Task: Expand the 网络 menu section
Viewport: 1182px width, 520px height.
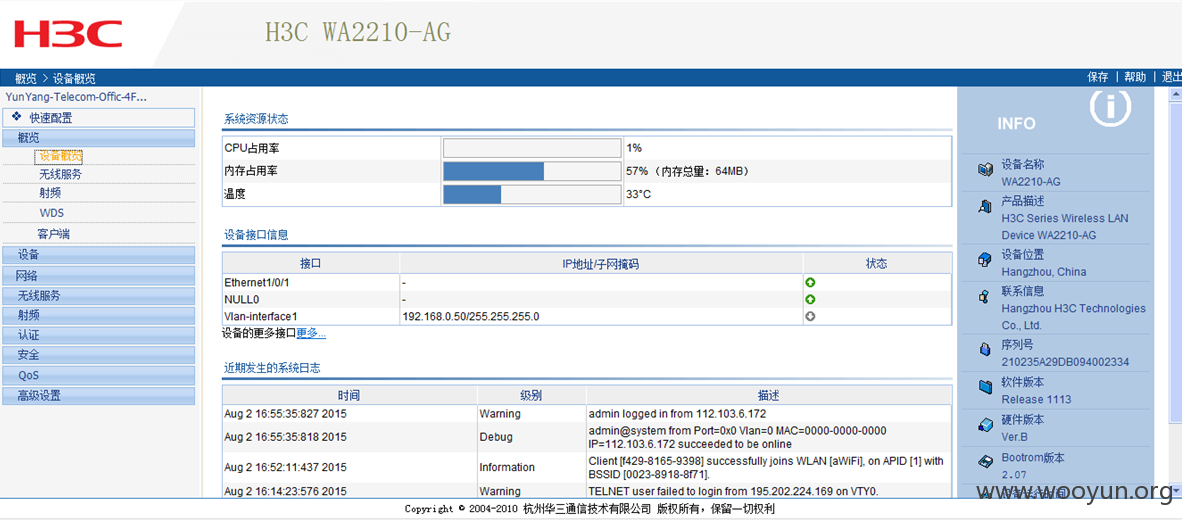Action: click(x=99, y=275)
